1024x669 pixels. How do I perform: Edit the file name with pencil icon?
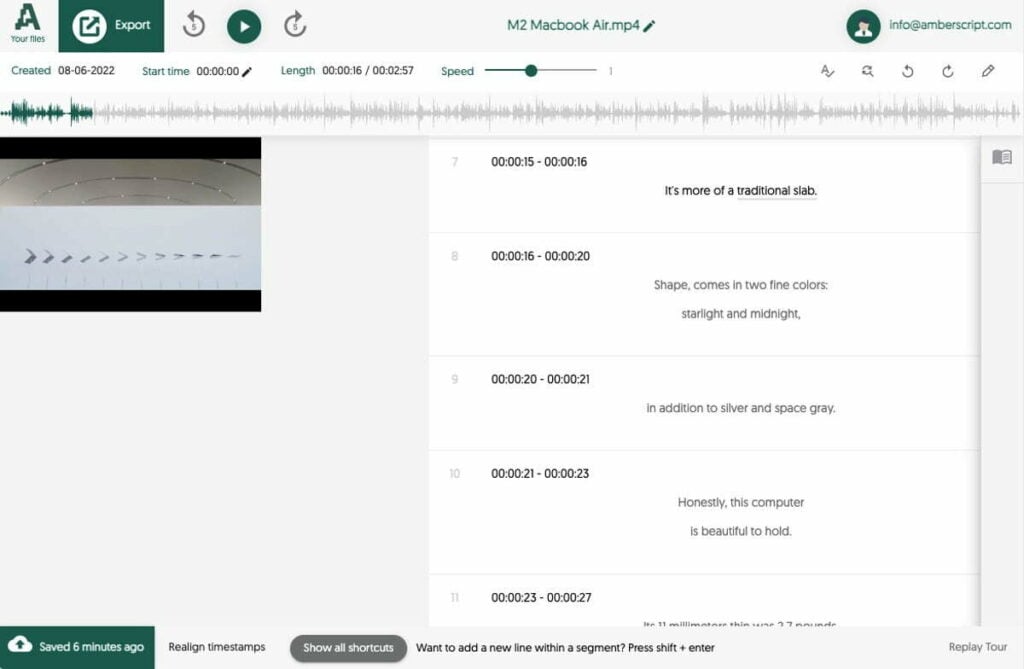click(649, 25)
